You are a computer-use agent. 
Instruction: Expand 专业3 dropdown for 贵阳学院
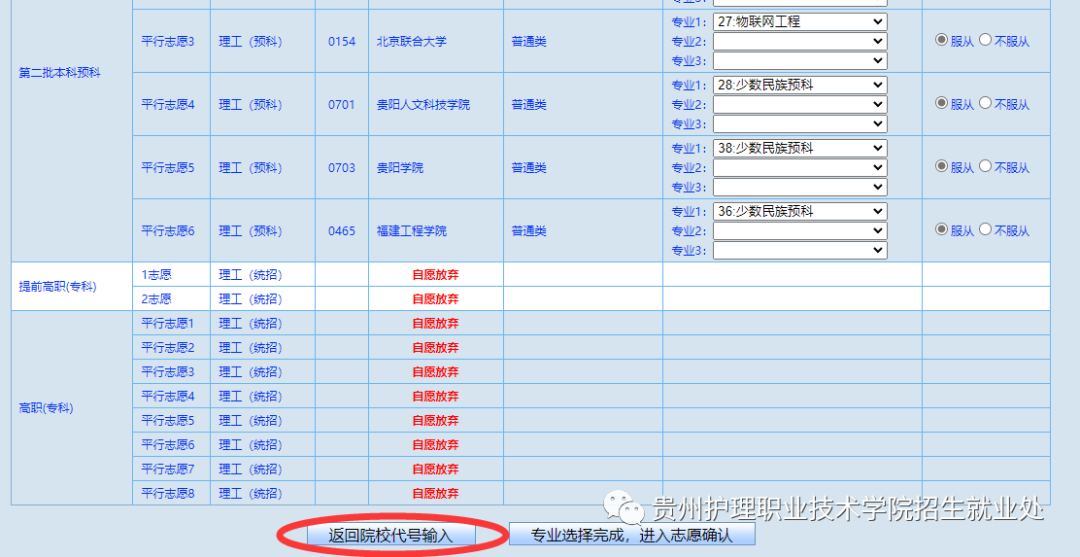[x=799, y=187]
